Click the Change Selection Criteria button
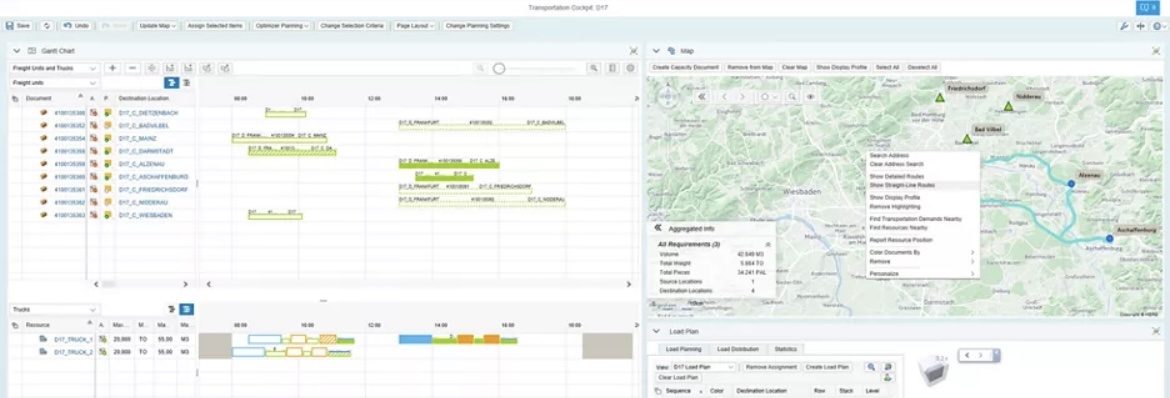 click(351, 25)
